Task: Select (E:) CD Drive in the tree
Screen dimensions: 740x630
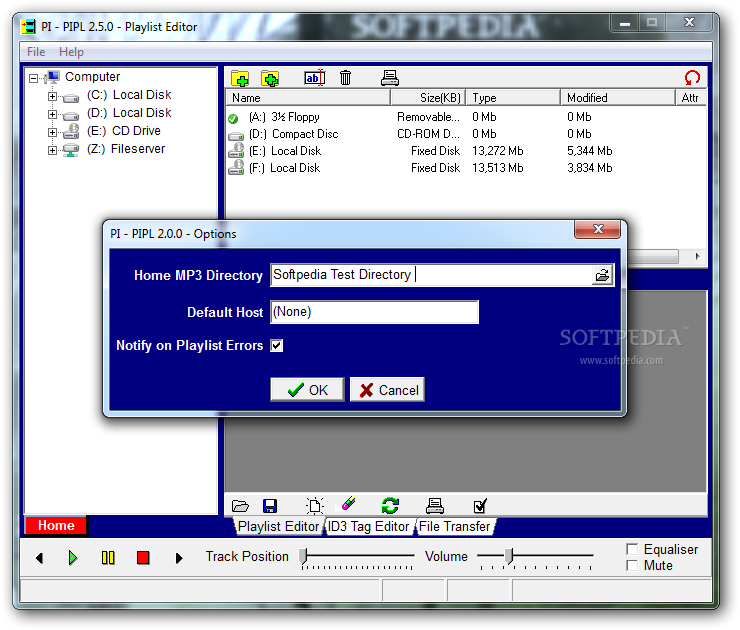Action: tap(124, 131)
